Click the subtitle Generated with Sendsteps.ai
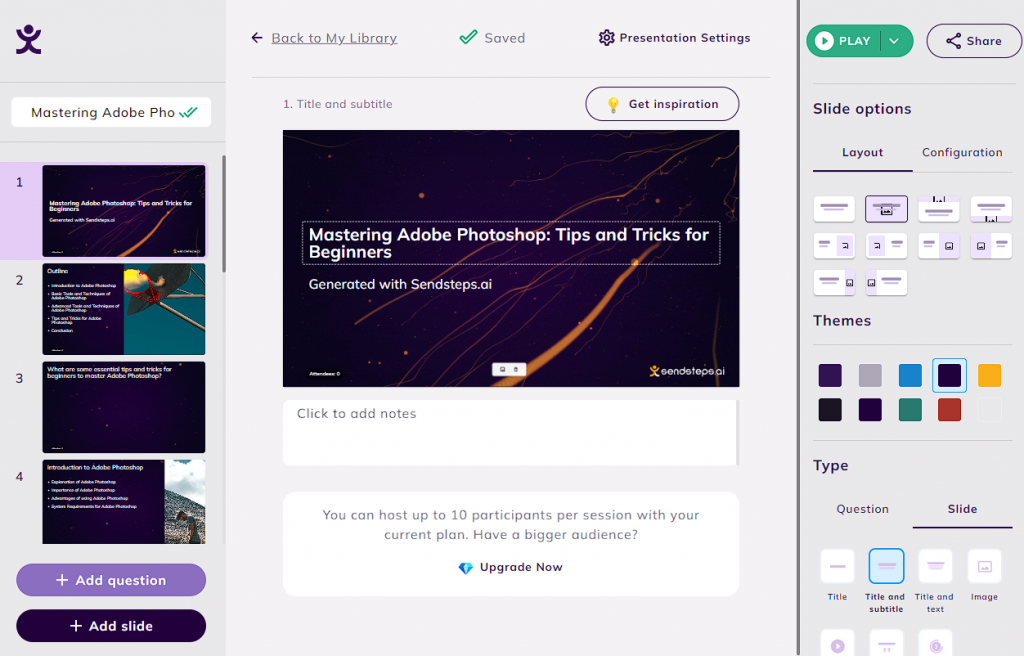Viewport: 1024px width, 656px height. point(400,284)
